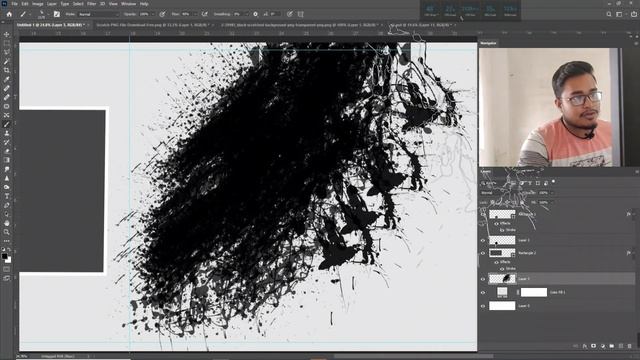Select the Zoom tool
This screenshot has height=360, width=640.
point(7,232)
